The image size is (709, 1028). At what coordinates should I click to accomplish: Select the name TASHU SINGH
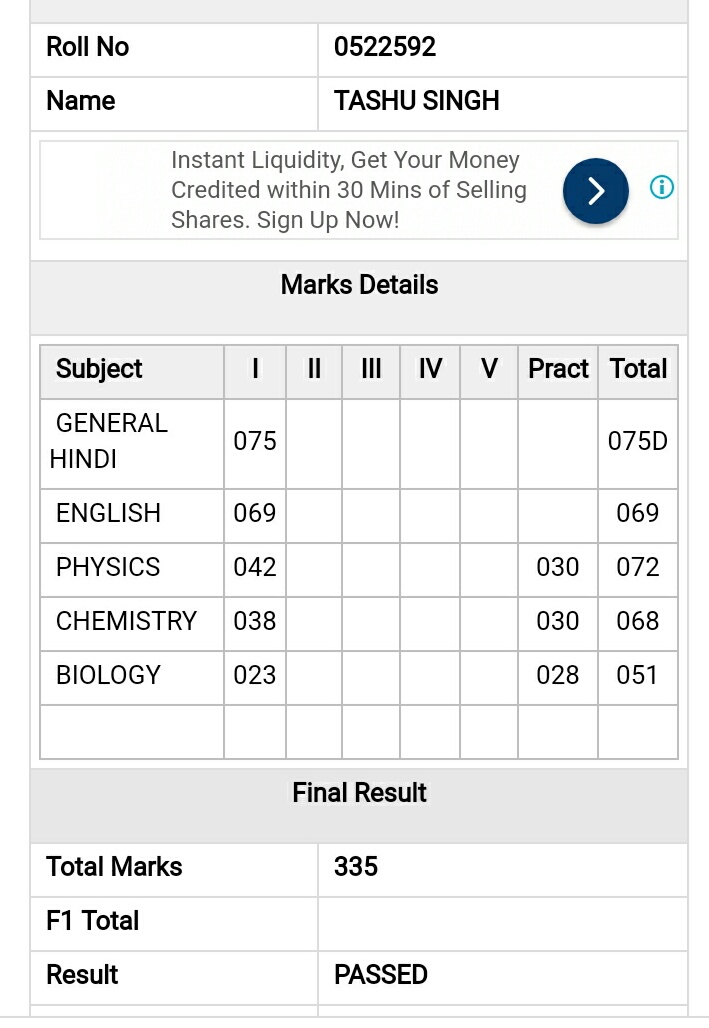tap(416, 101)
